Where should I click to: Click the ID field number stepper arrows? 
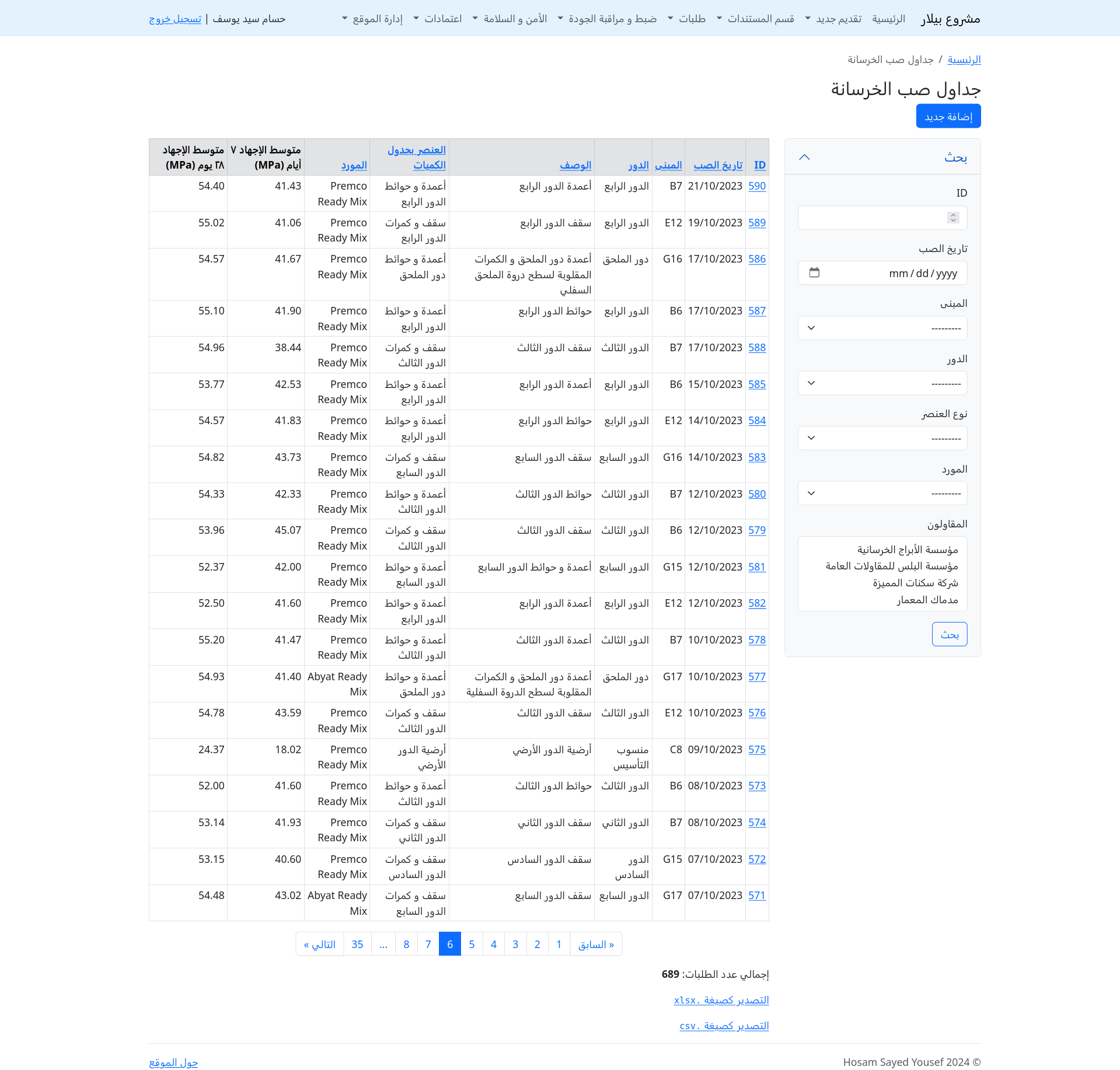pyautogui.click(x=953, y=218)
